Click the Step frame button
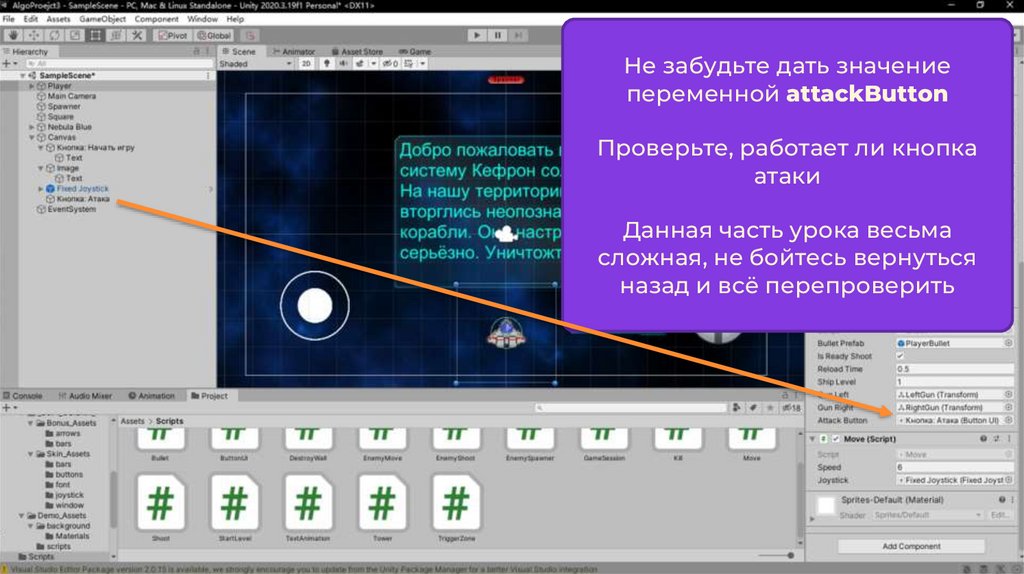 coord(519,35)
